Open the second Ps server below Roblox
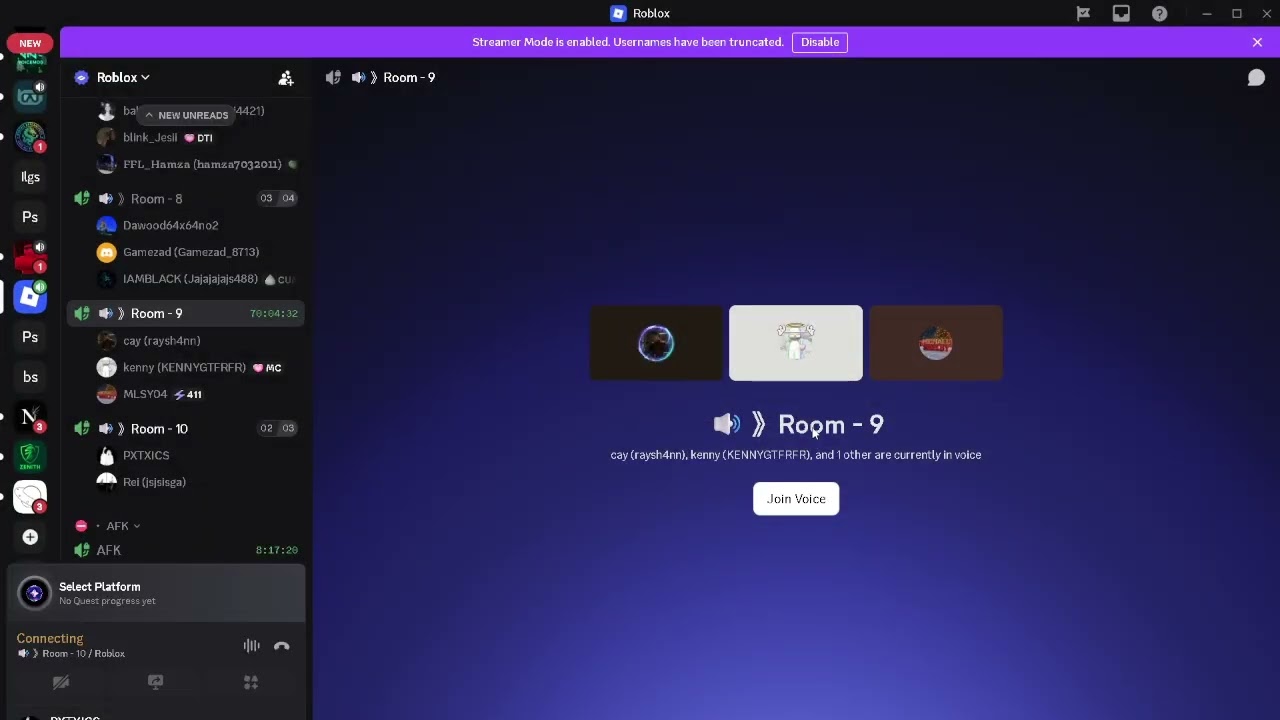 [30, 337]
